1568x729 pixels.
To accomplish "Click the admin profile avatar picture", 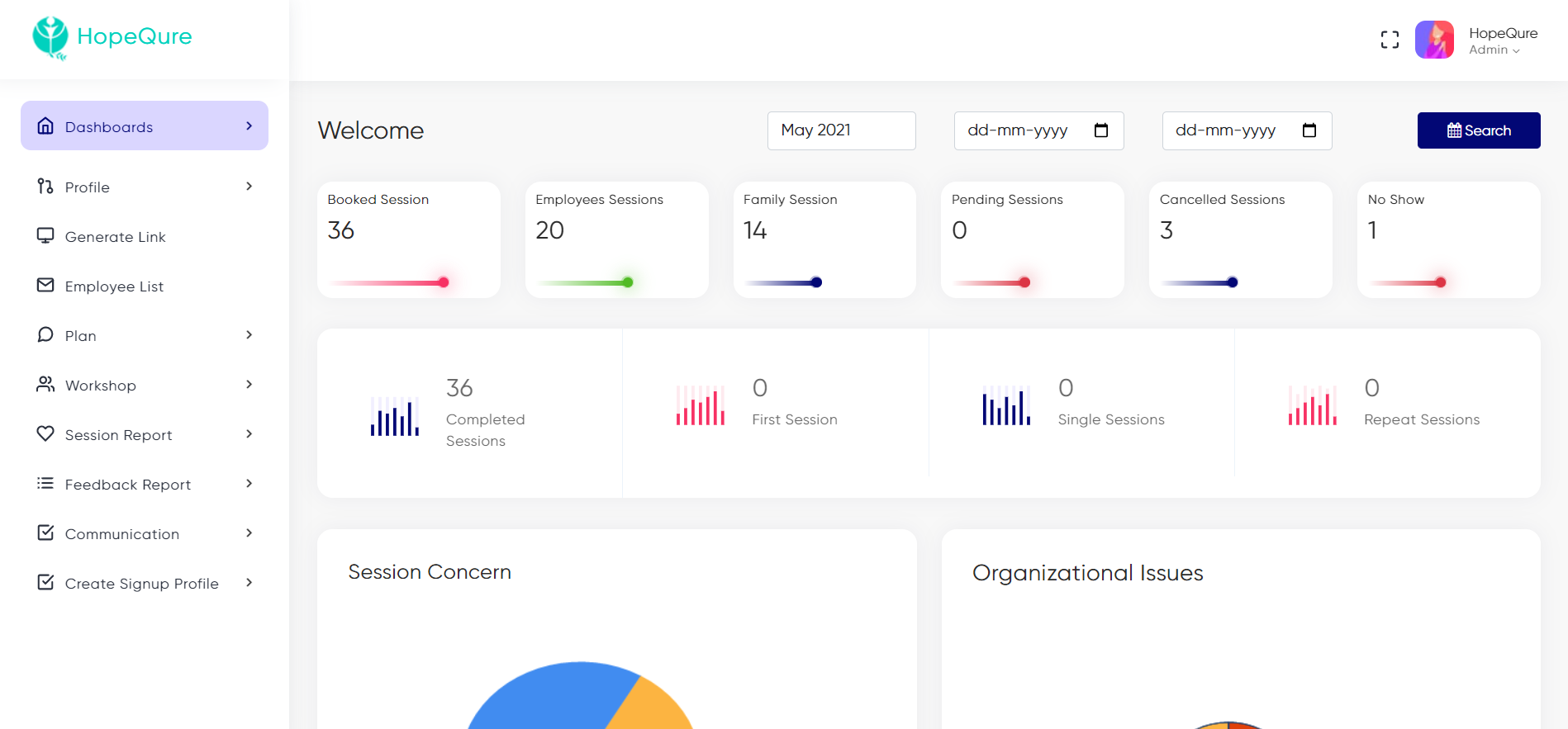I will pyautogui.click(x=1434, y=40).
